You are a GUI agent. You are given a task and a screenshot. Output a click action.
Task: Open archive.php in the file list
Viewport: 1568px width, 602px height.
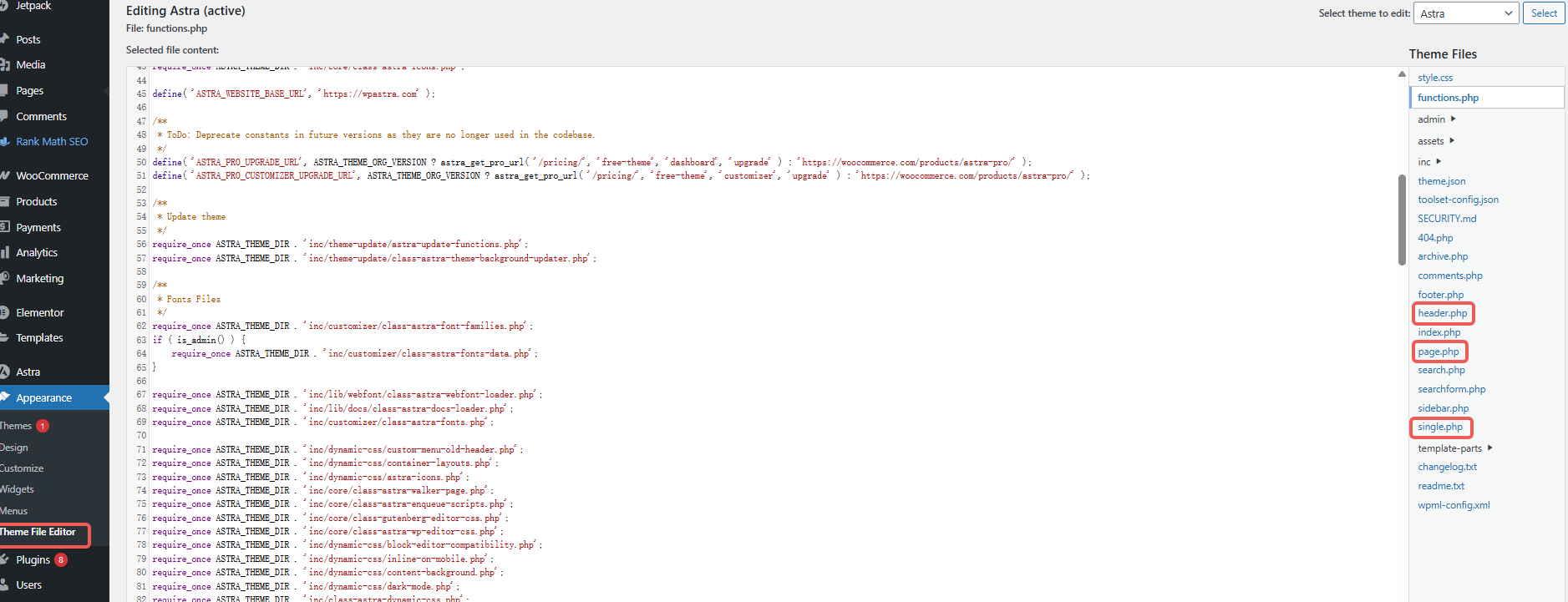(x=1443, y=256)
